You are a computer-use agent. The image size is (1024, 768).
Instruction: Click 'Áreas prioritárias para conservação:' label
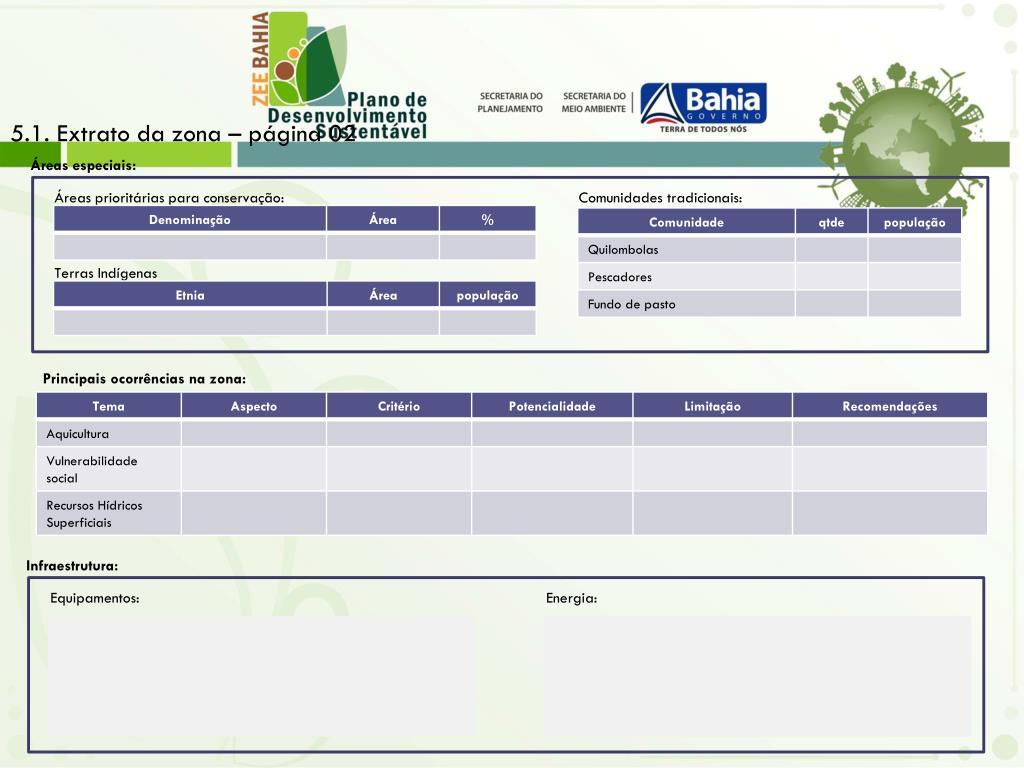169,198
